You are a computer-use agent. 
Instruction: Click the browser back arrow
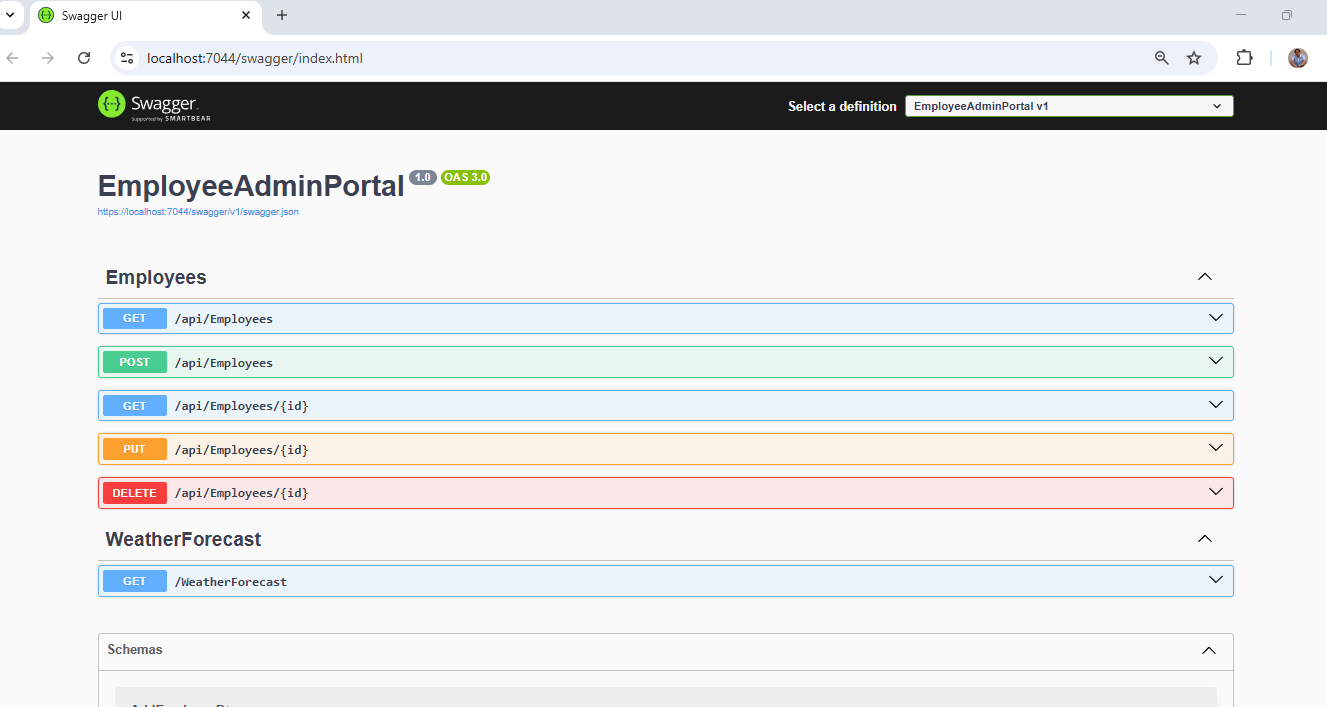tap(13, 58)
